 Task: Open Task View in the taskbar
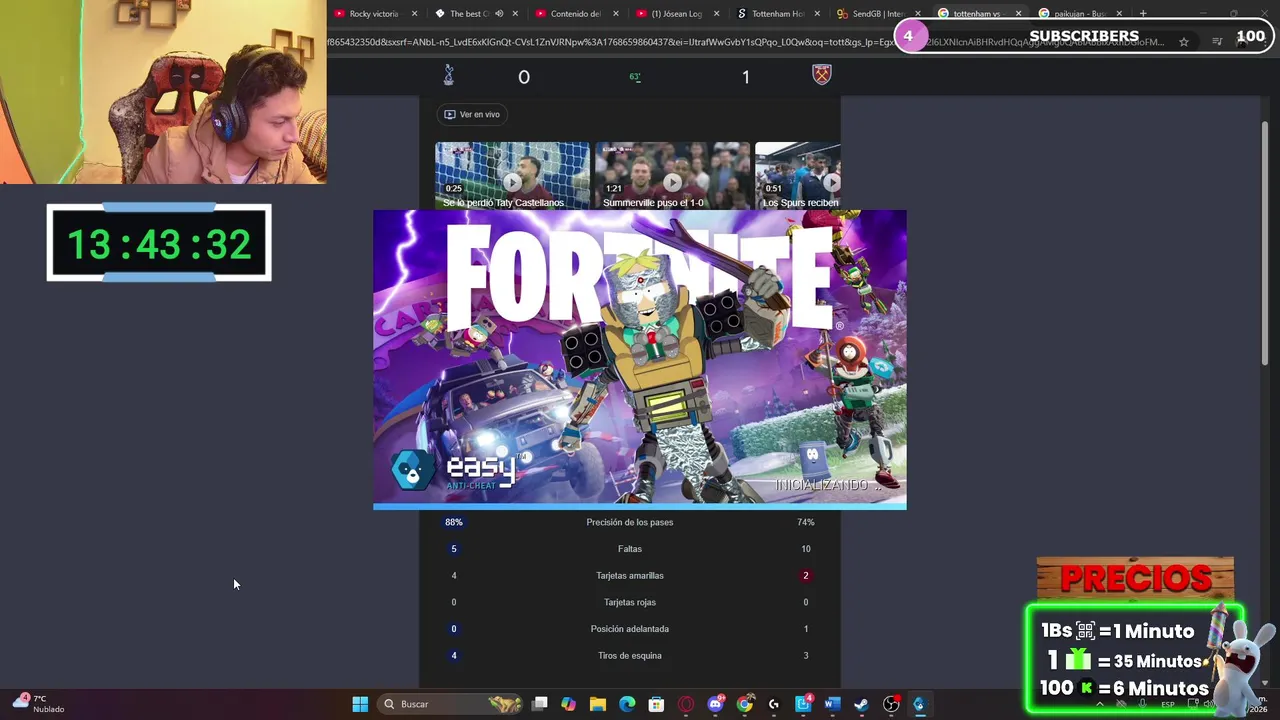540,704
